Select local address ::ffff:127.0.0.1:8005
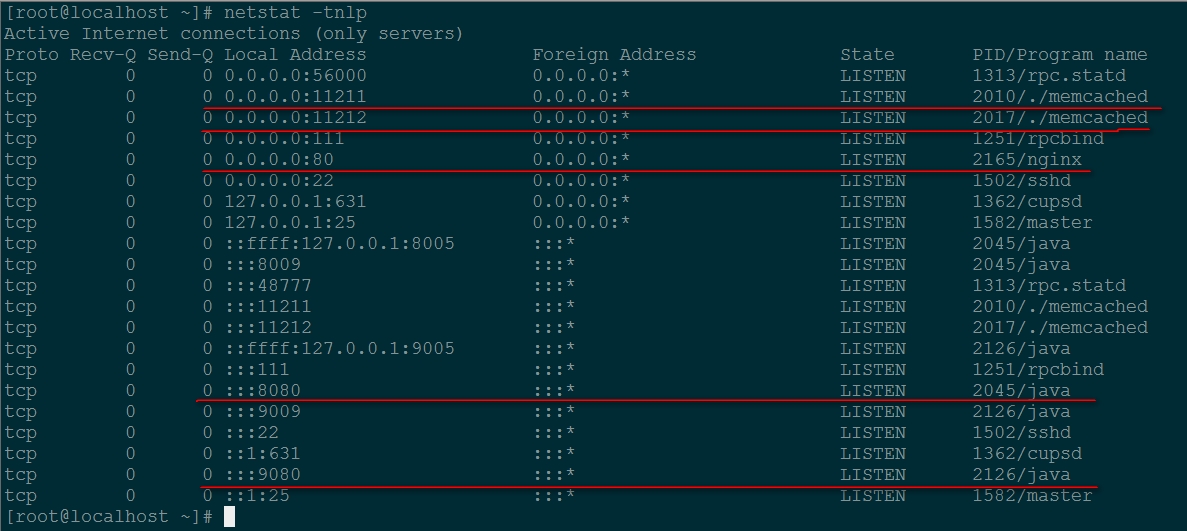1187x531 pixels. click(339, 244)
